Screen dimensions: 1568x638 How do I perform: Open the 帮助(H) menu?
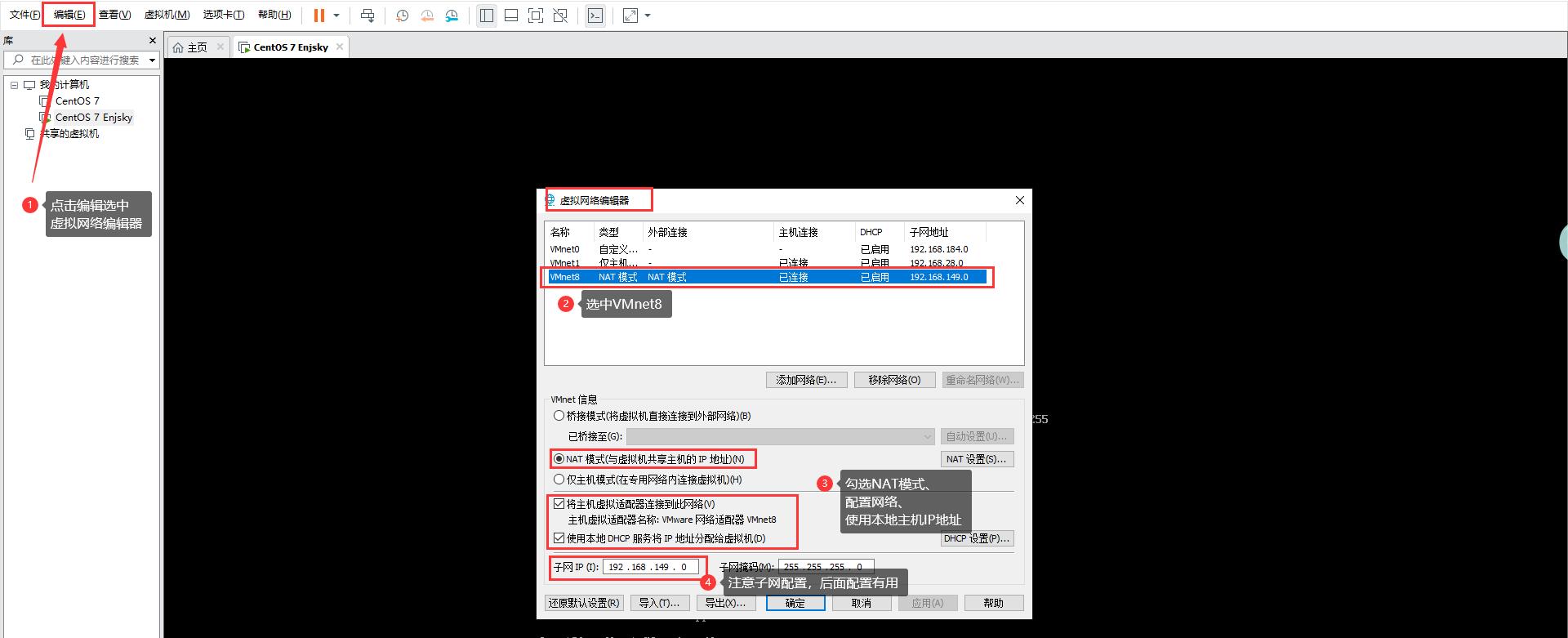coord(274,15)
